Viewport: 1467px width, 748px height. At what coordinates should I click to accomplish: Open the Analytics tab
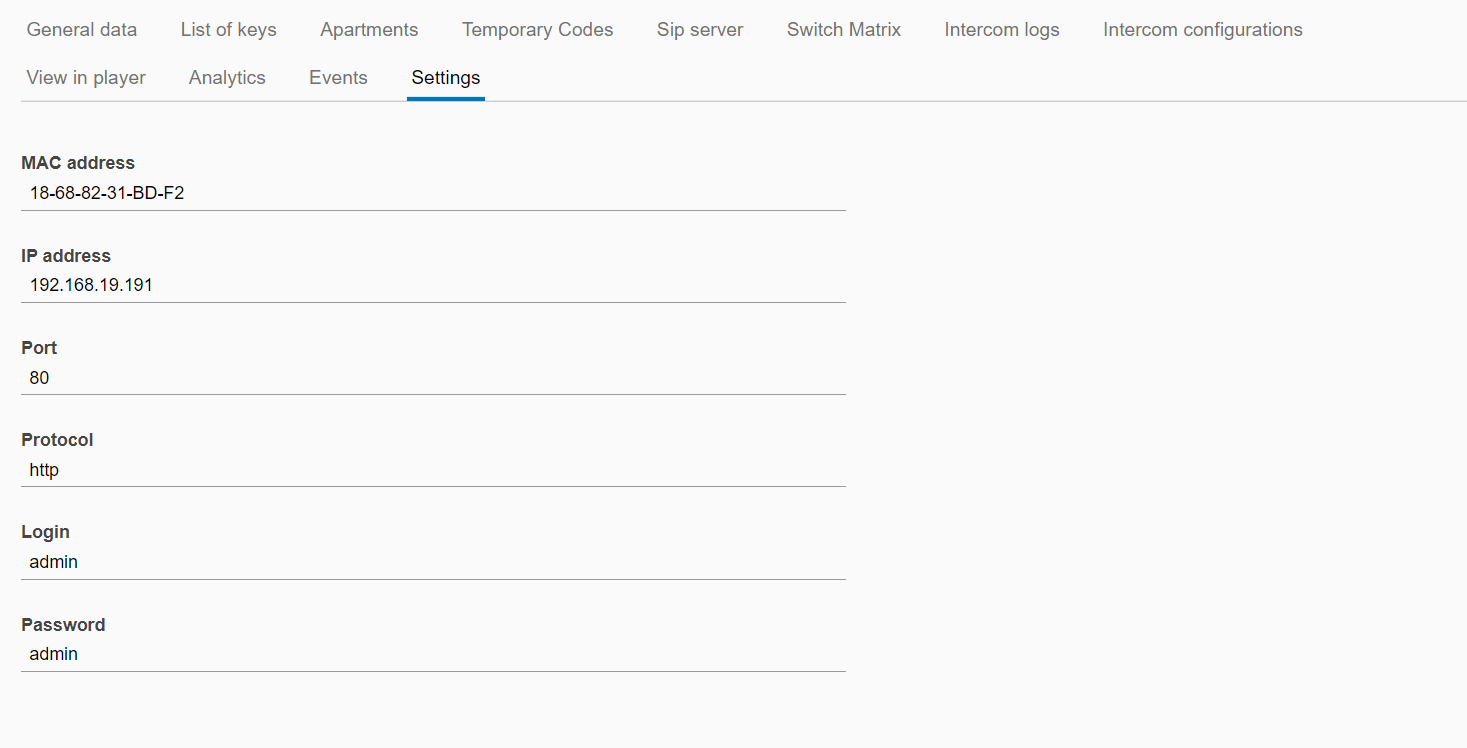pyautogui.click(x=227, y=78)
